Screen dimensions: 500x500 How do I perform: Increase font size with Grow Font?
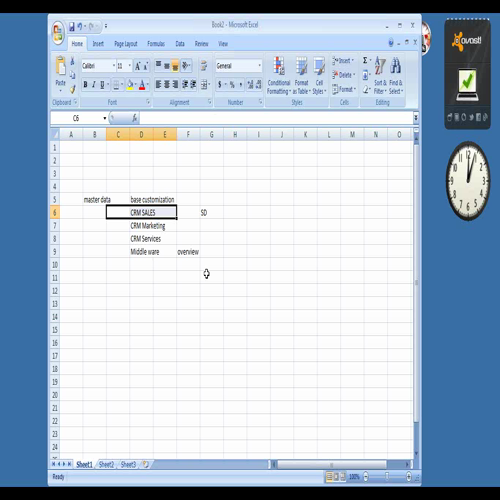(137, 66)
